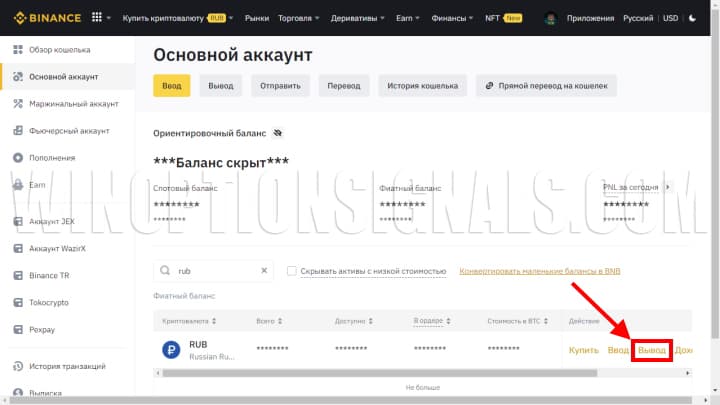Enable hide low-value assets checkbox

coord(292,271)
